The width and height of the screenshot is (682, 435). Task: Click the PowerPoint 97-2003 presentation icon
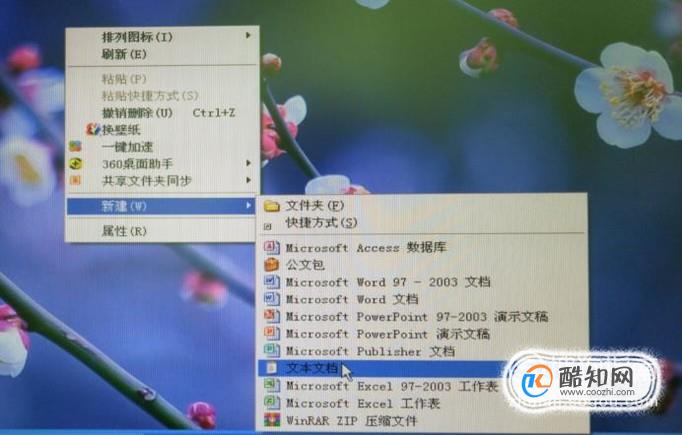272,315
